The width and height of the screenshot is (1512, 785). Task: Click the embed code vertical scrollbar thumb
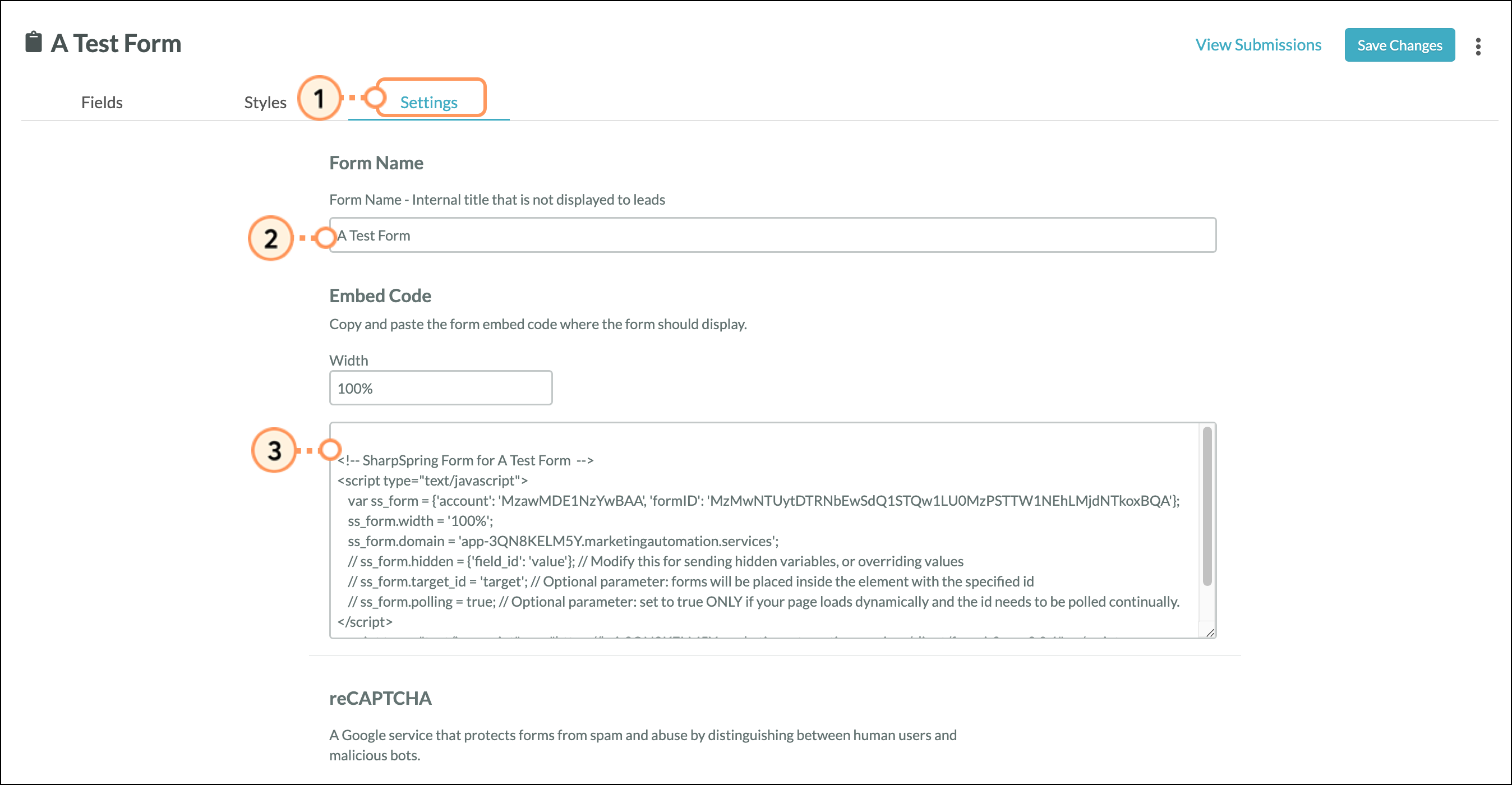point(1207,506)
